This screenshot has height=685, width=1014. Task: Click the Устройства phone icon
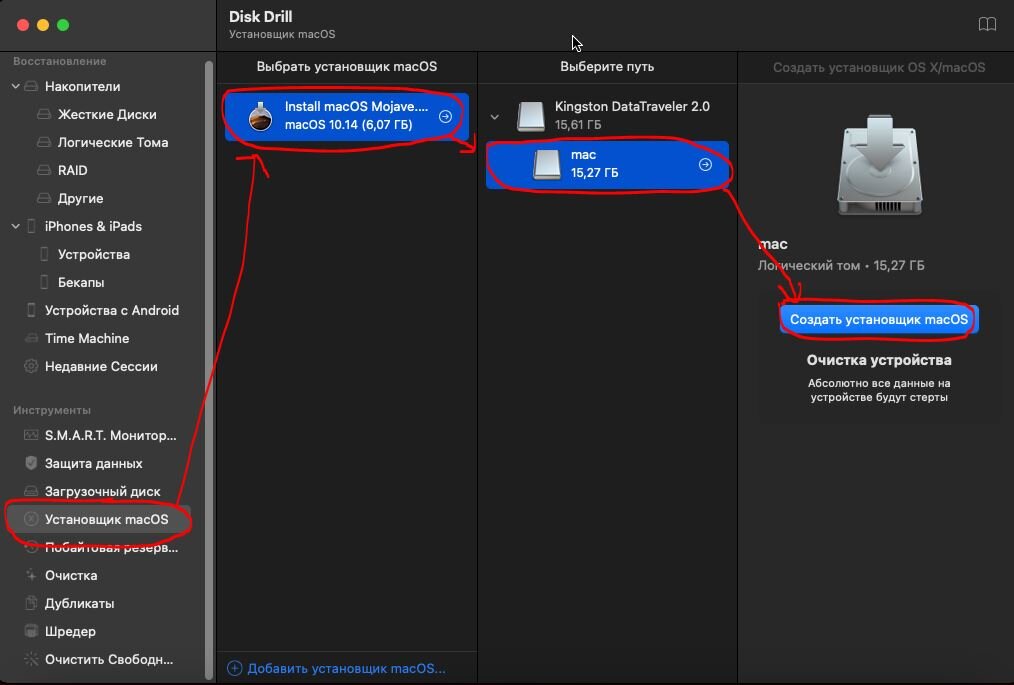point(44,254)
